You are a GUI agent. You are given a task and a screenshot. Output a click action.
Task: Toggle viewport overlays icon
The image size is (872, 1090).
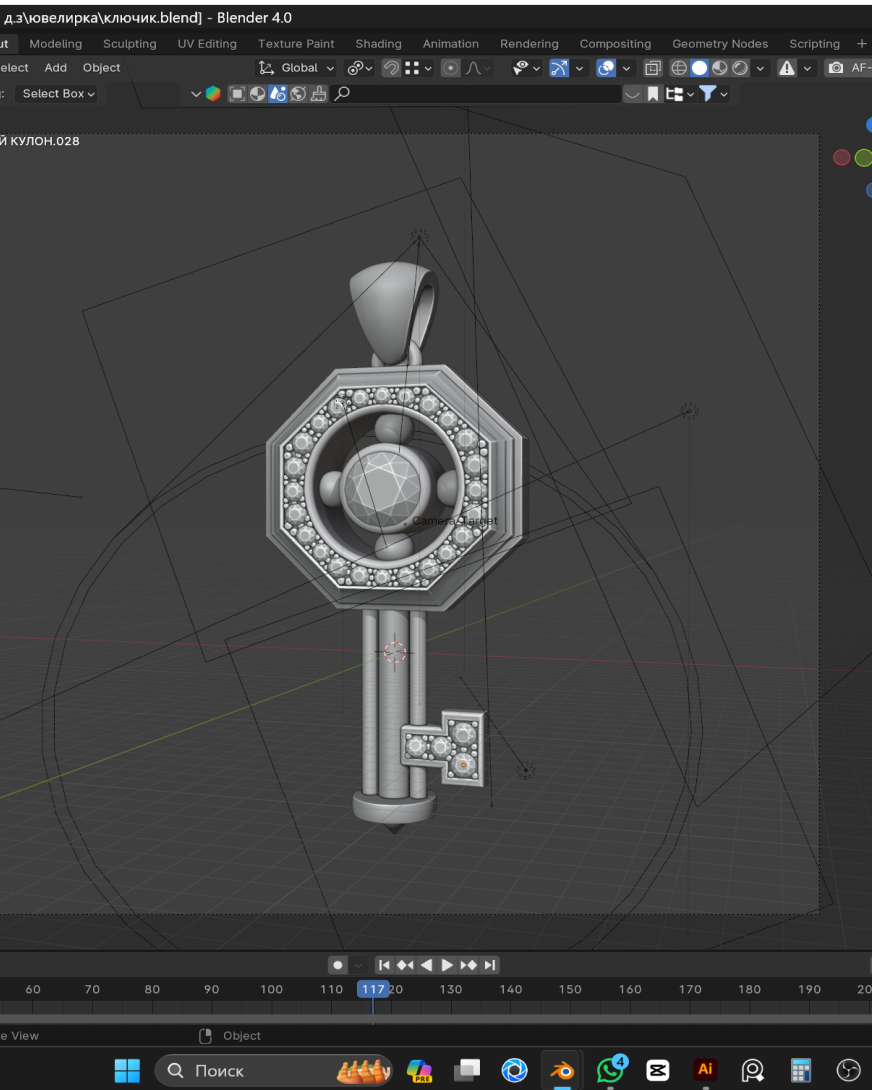pos(606,68)
